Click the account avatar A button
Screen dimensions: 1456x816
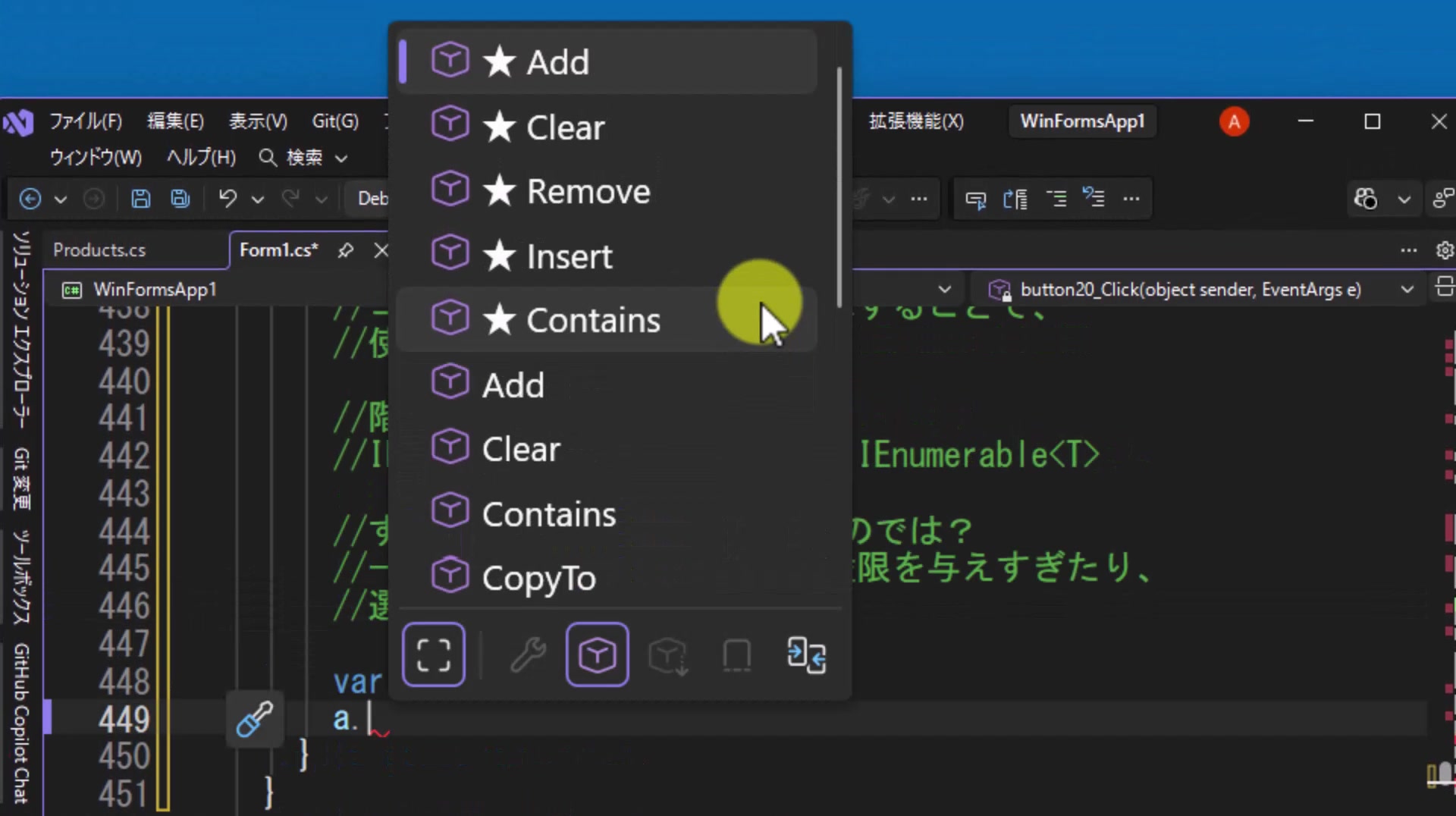pyautogui.click(x=1235, y=121)
